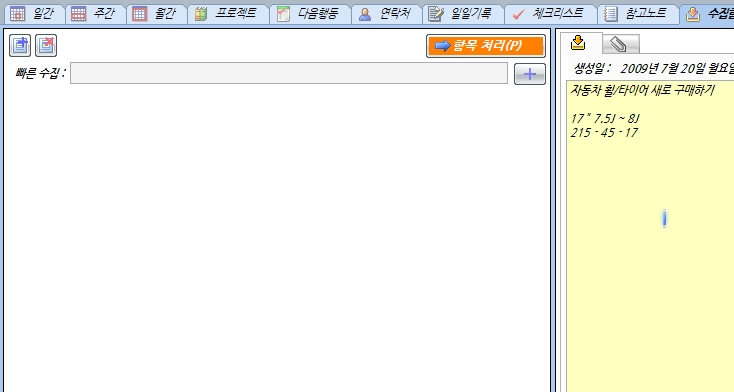Click the plus button beside quick collect

[529, 74]
